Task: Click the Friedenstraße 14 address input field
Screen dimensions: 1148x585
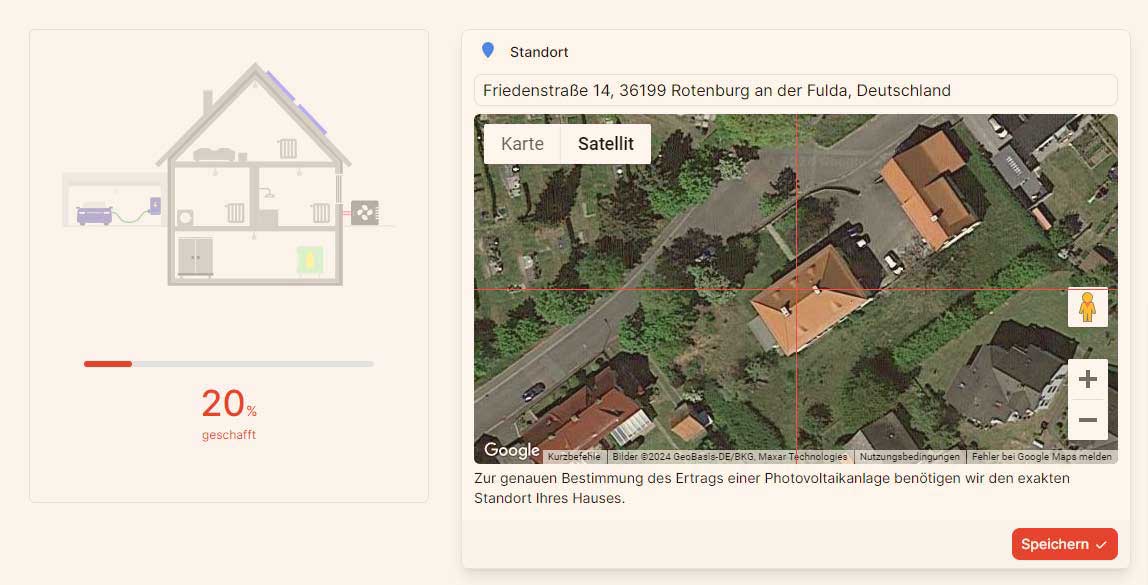Action: coord(795,90)
